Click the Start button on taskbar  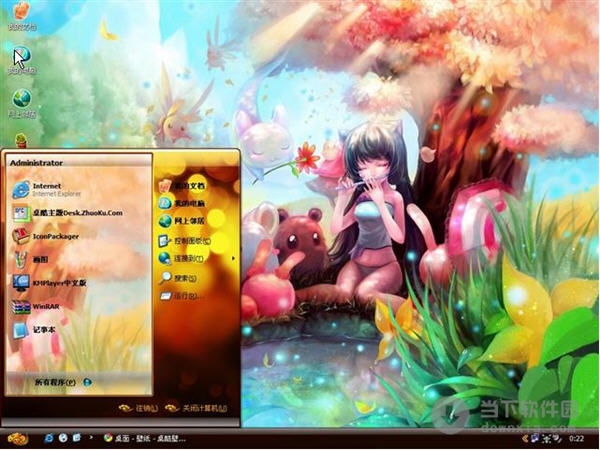(x=18, y=438)
